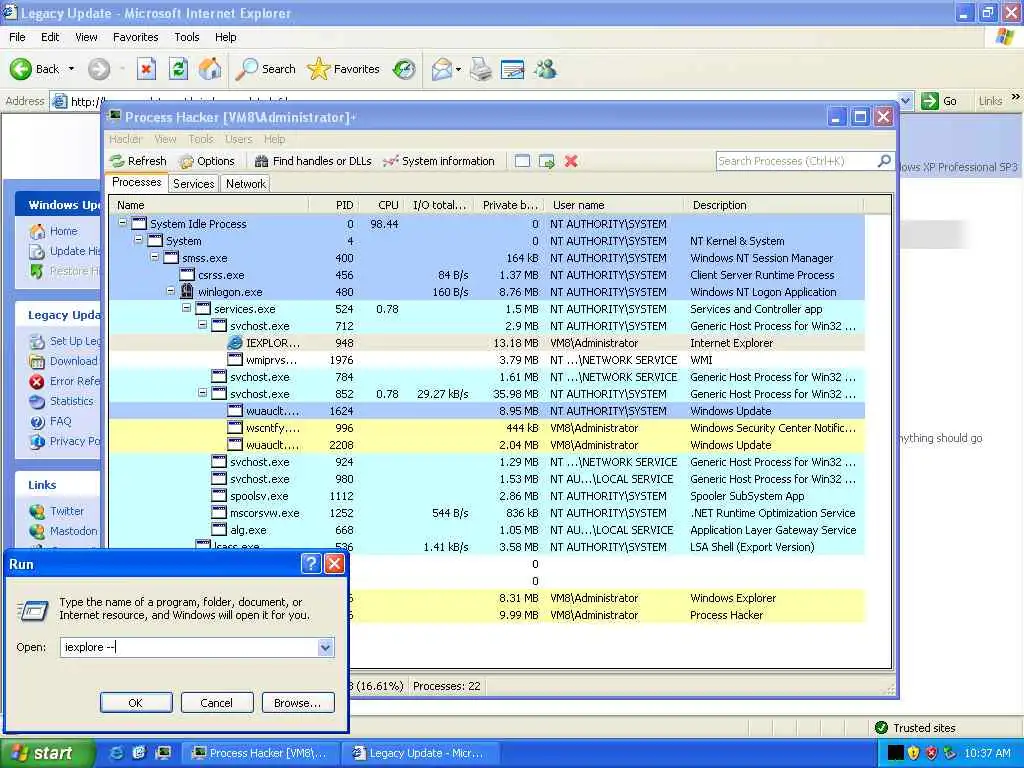Screen dimensions: 1024x768
Task: Open the Run dialog Open dropdown
Action: pos(325,647)
